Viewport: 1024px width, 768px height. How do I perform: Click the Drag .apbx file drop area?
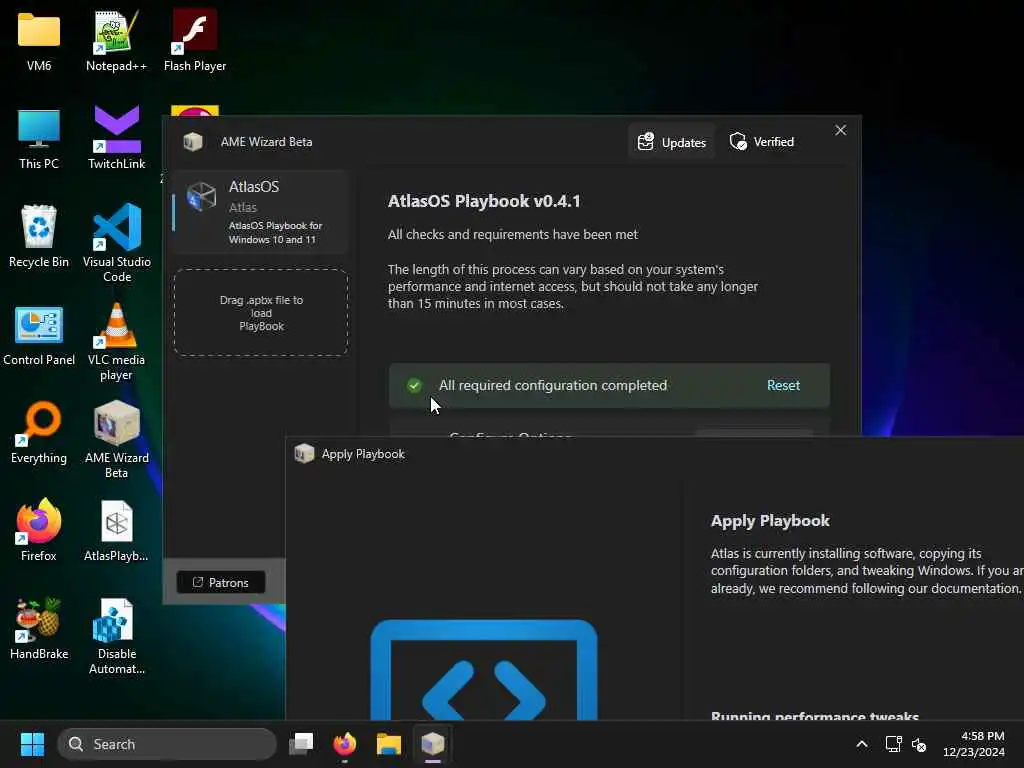coord(261,312)
